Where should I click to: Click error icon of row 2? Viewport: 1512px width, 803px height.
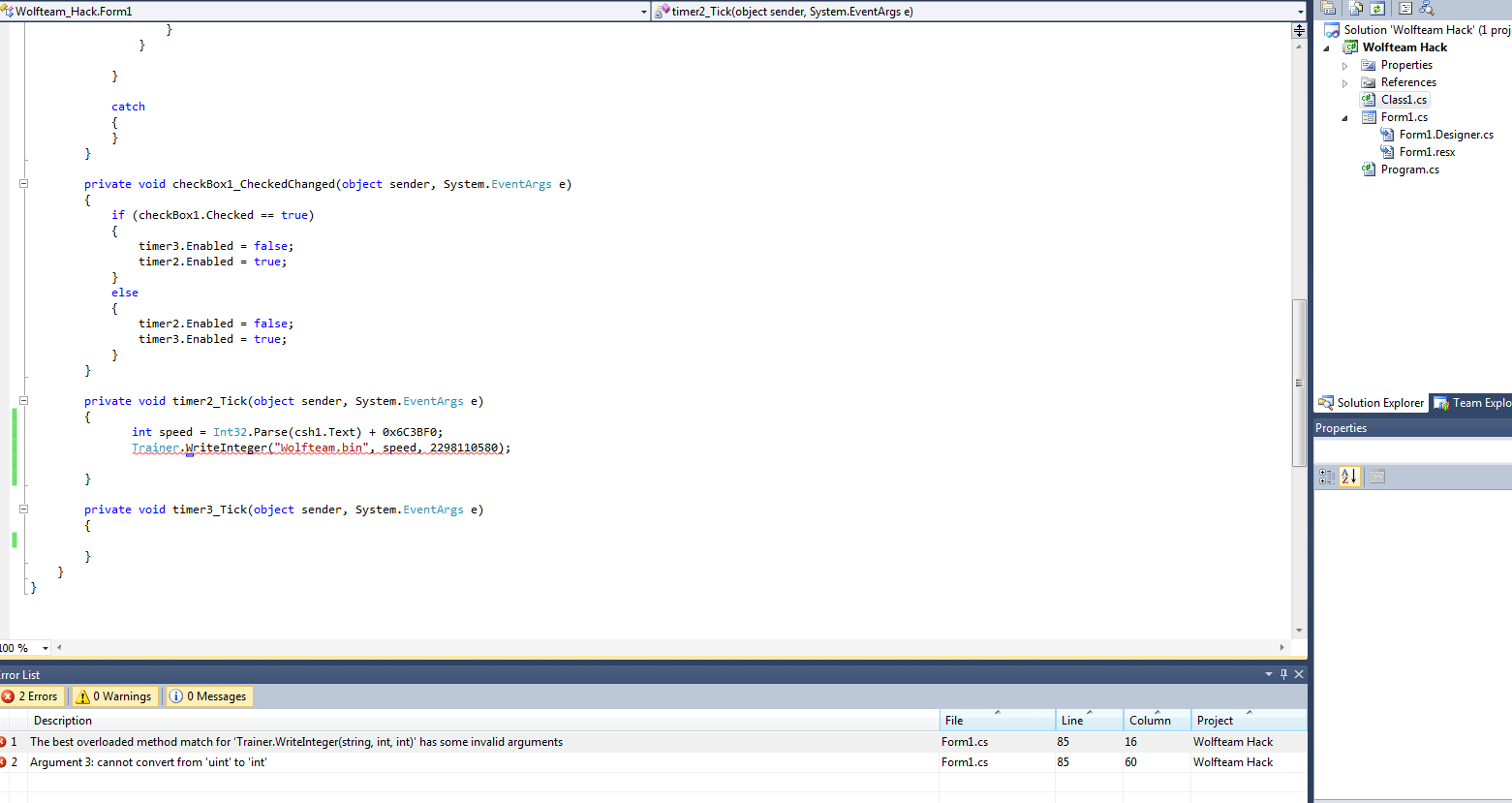(x=3, y=762)
